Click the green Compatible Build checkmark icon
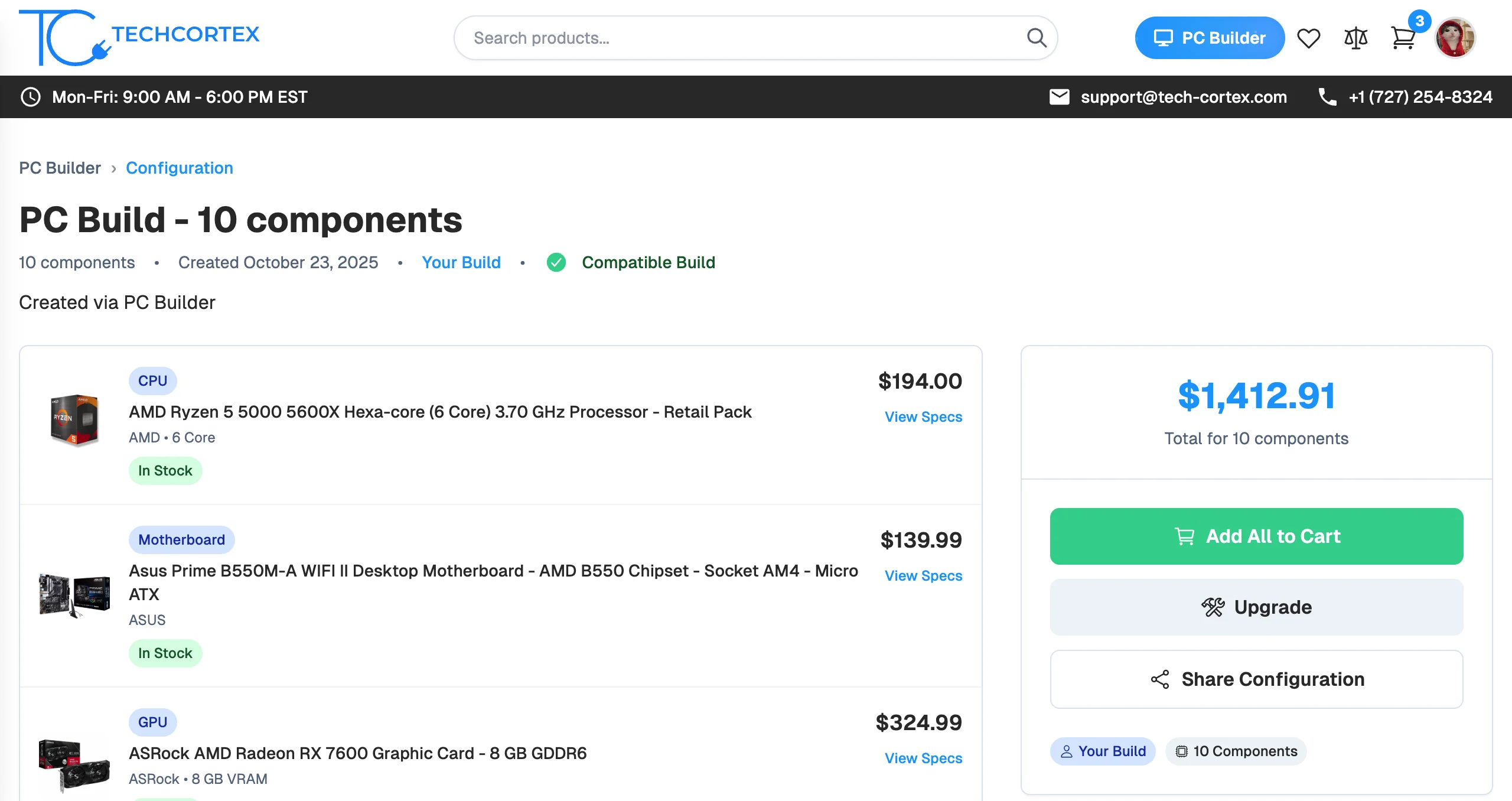 coord(556,262)
